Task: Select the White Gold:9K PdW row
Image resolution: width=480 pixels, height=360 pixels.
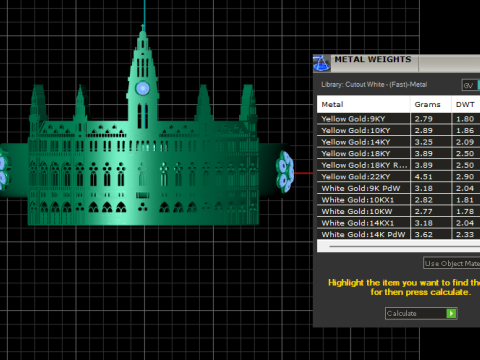Action: point(398,188)
